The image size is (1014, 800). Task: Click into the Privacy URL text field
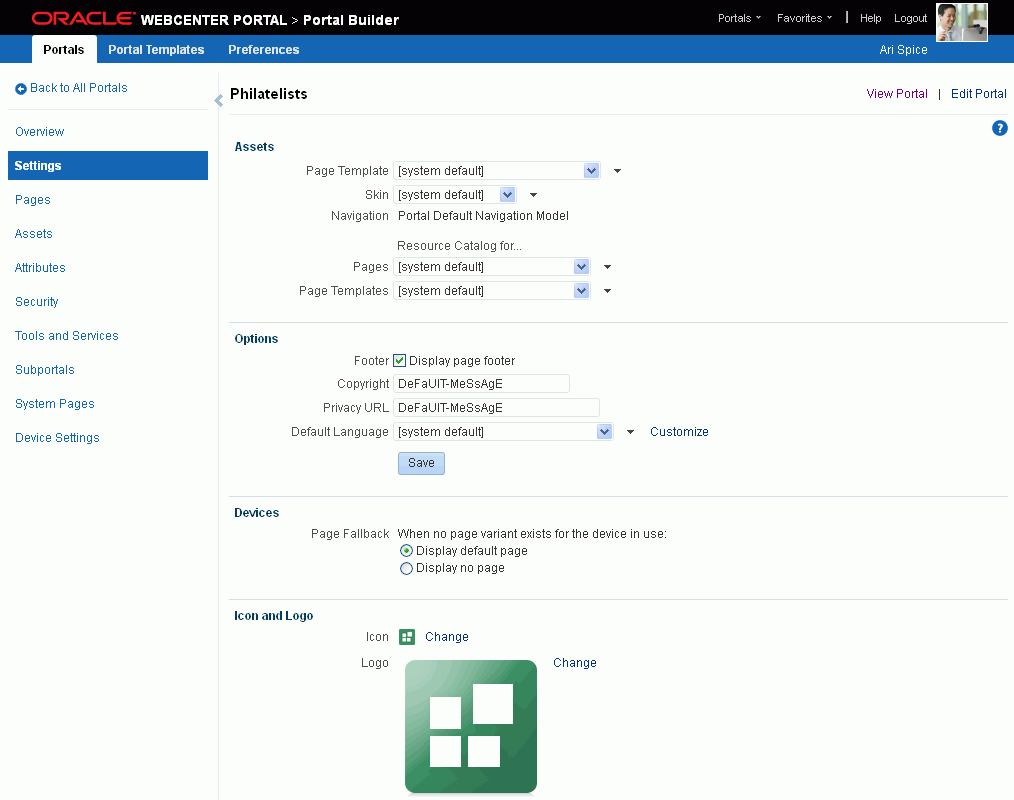tap(497, 407)
